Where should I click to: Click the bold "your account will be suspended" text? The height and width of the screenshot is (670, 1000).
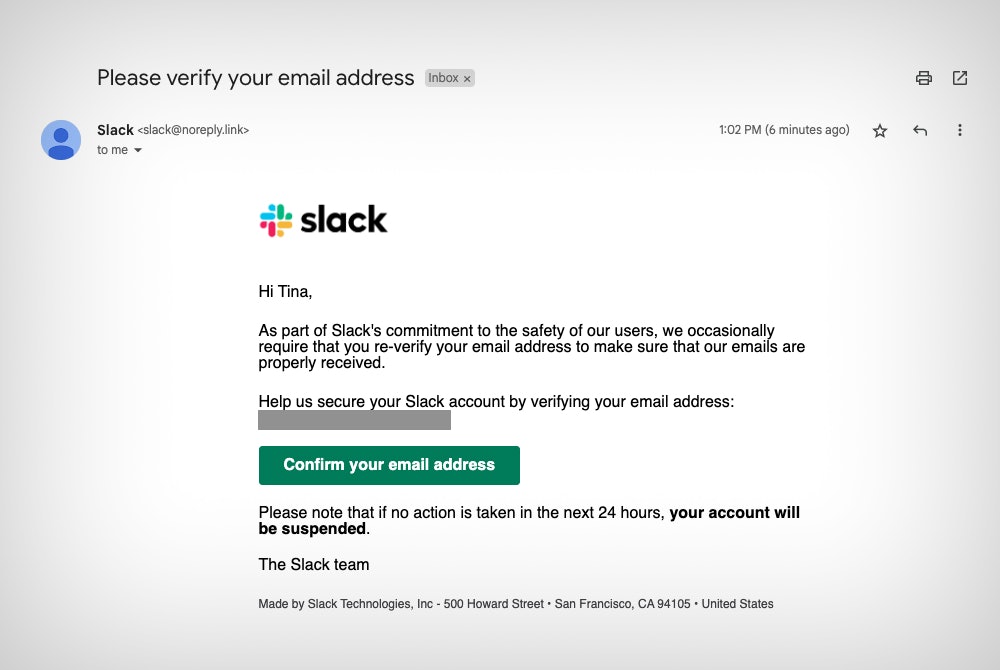[x=734, y=513]
